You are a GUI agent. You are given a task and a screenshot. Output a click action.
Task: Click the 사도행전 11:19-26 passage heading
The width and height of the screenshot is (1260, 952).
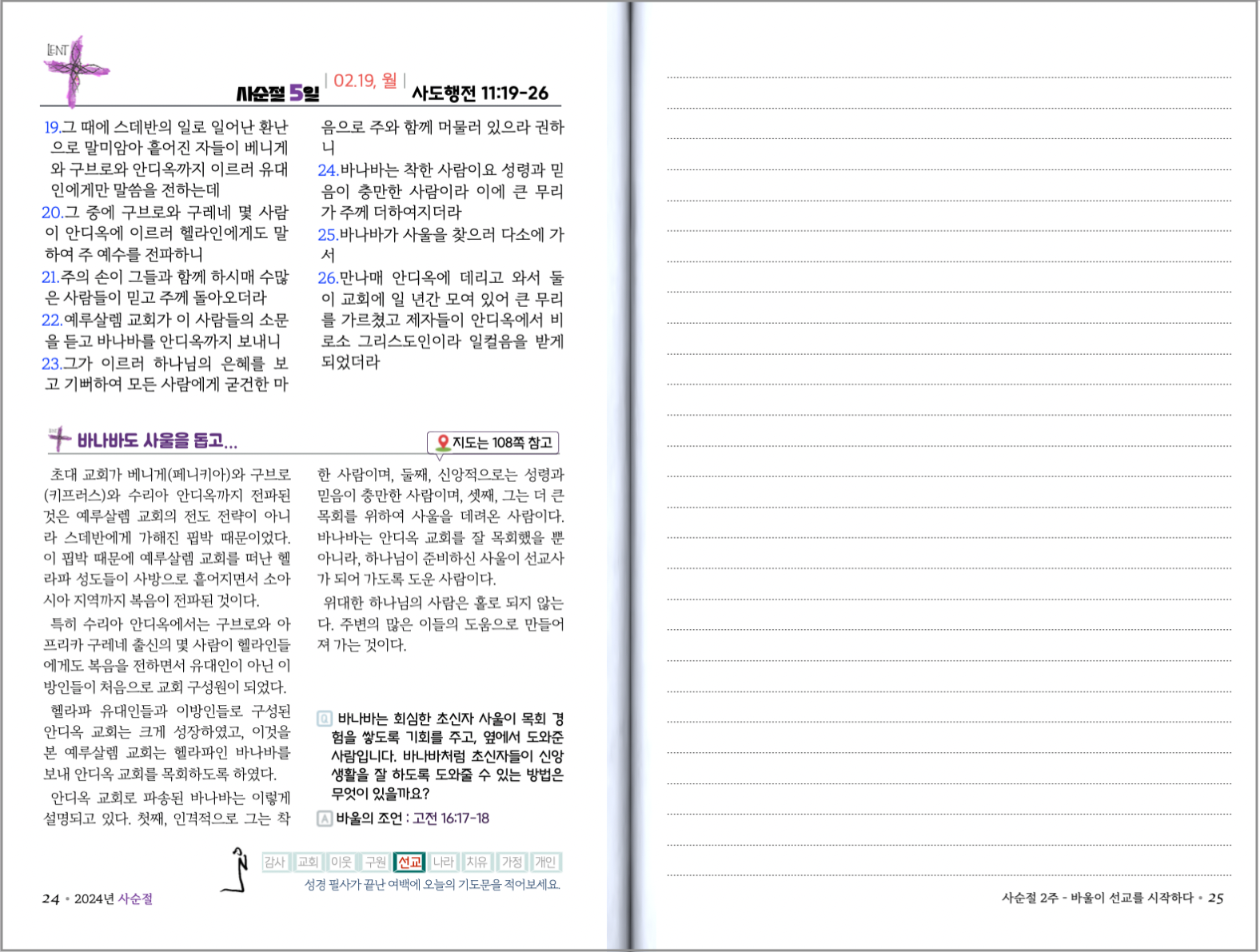pyautogui.click(x=480, y=93)
